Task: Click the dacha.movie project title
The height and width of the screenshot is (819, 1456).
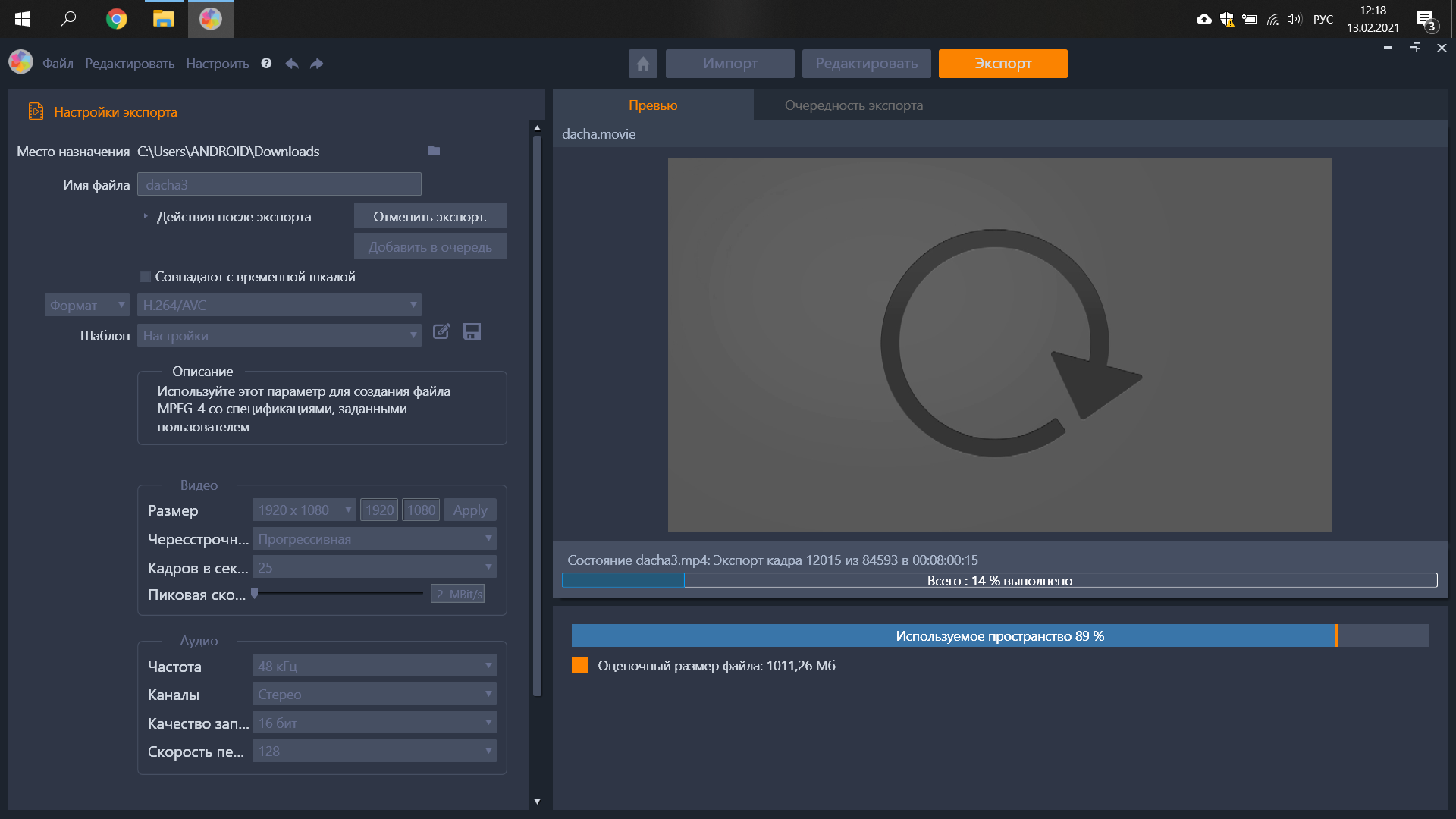Action: point(598,133)
